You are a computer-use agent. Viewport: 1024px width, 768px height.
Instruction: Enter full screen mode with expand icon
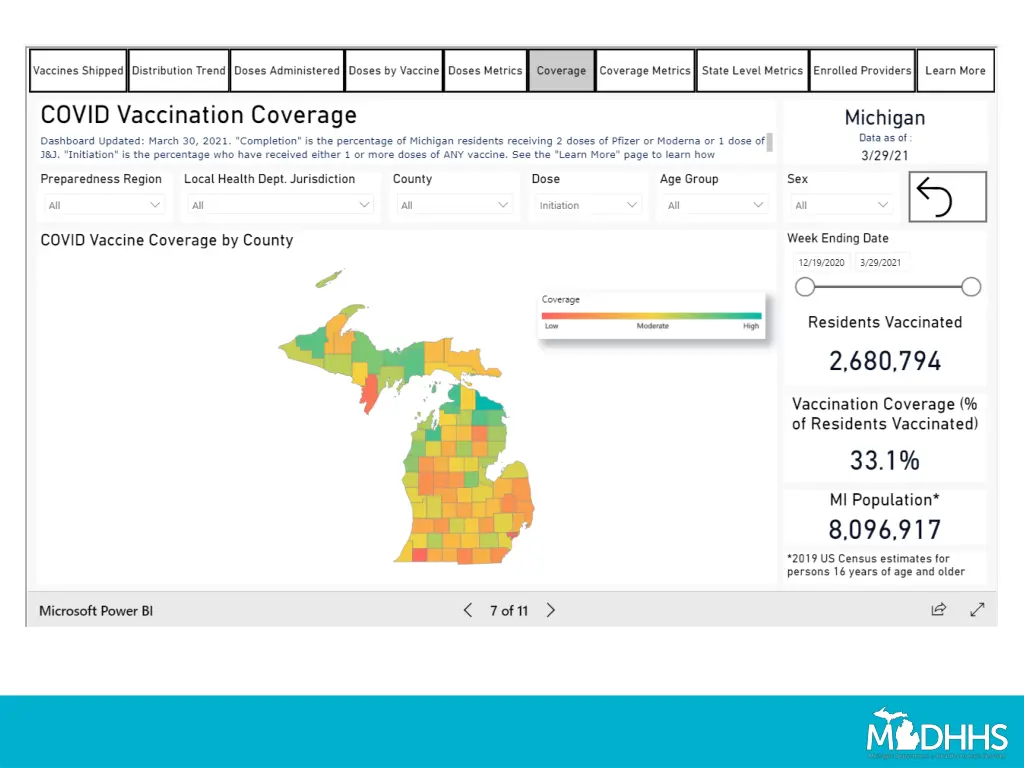click(x=977, y=610)
